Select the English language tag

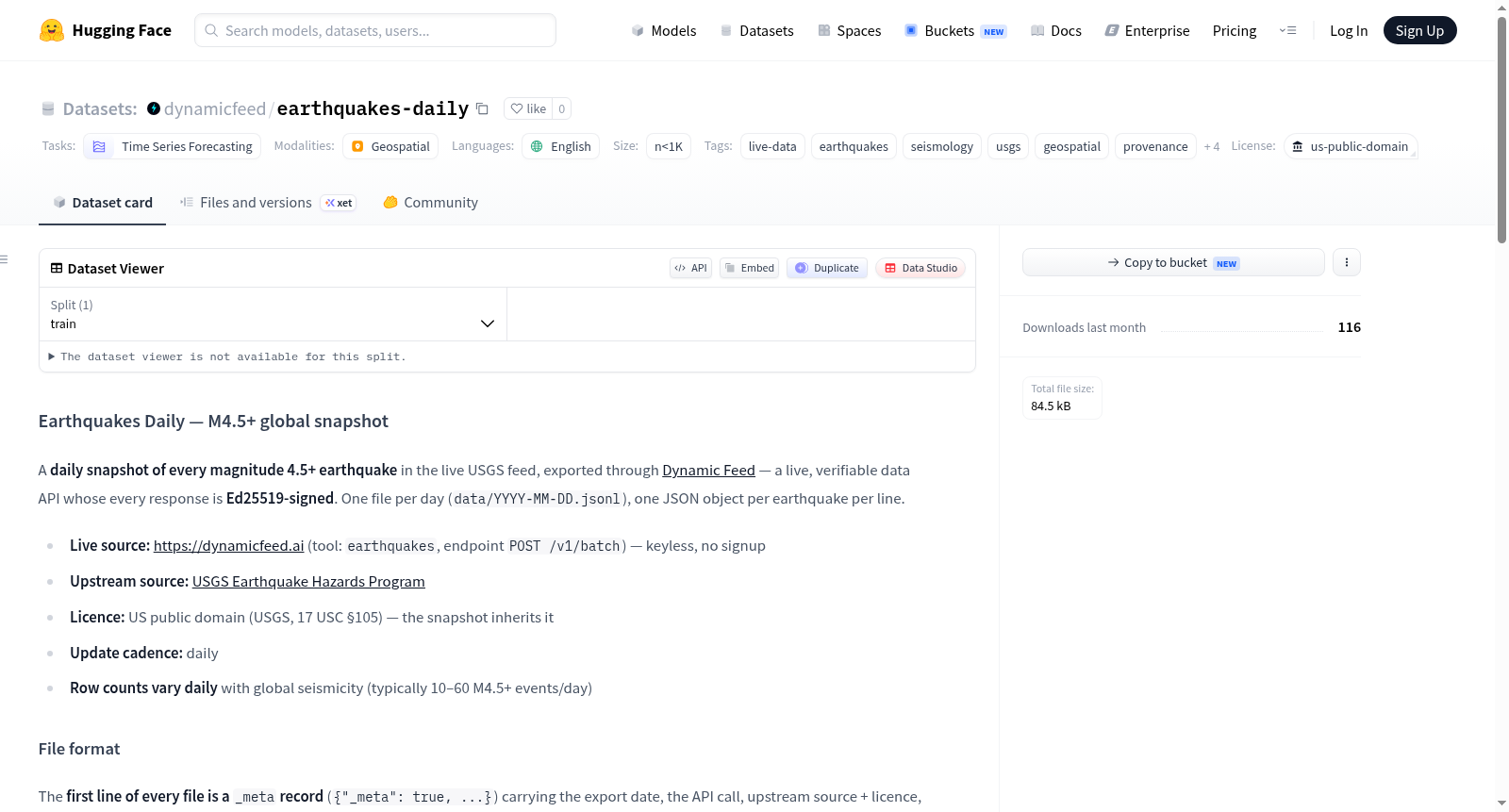point(560,146)
